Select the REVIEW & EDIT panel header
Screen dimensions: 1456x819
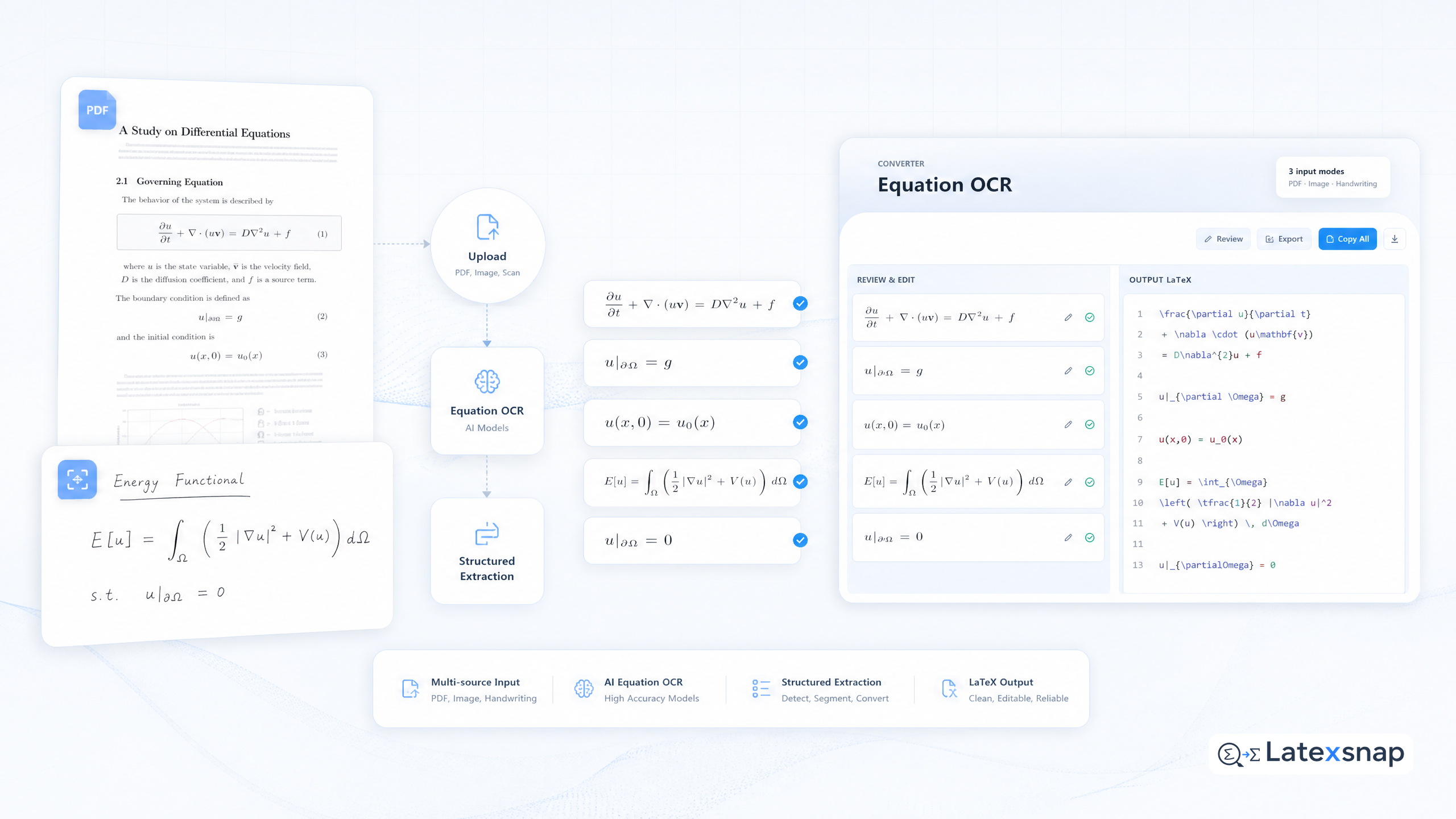click(x=886, y=280)
